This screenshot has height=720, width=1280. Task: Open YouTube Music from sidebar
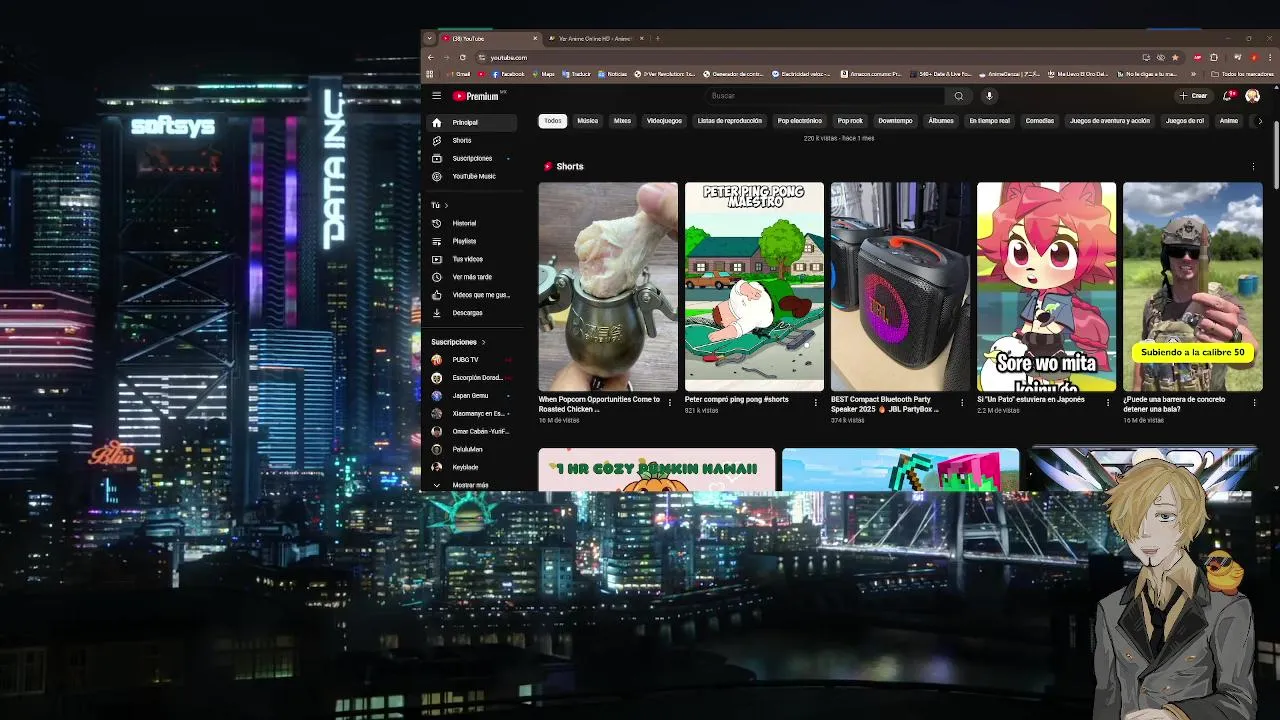coord(473,176)
